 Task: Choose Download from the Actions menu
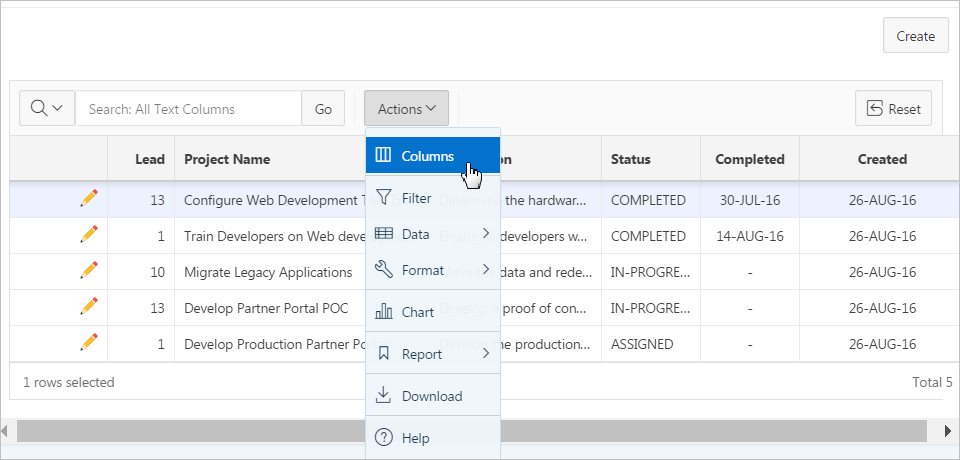(x=432, y=396)
